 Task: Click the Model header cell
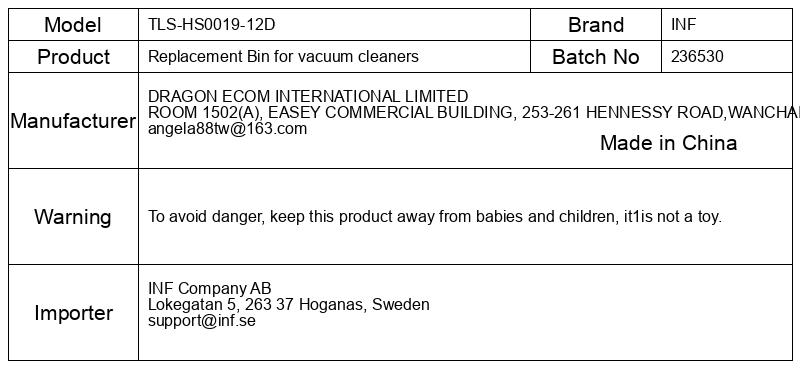[73, 24]
